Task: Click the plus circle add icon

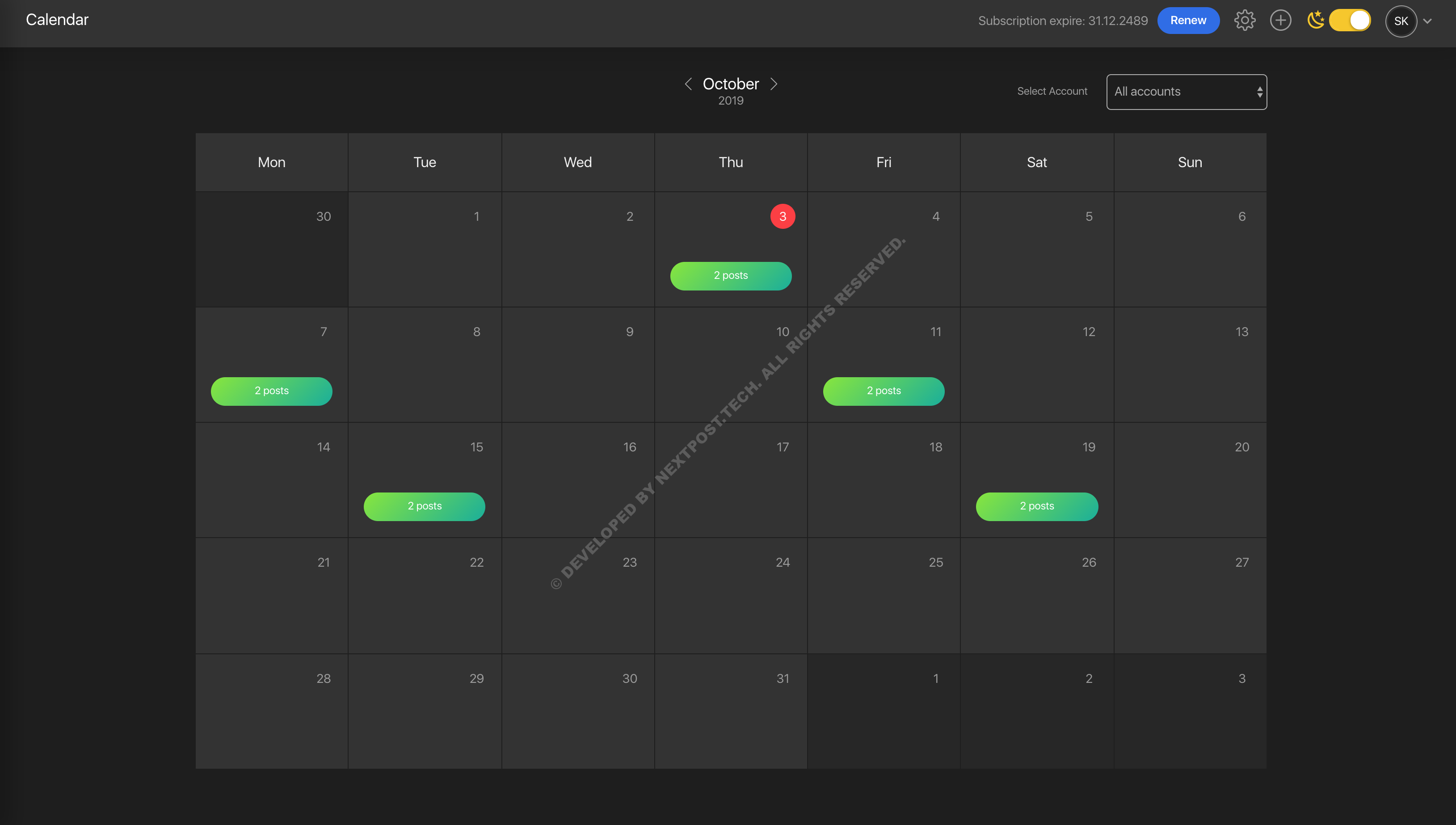Action: pos(1280,21)
